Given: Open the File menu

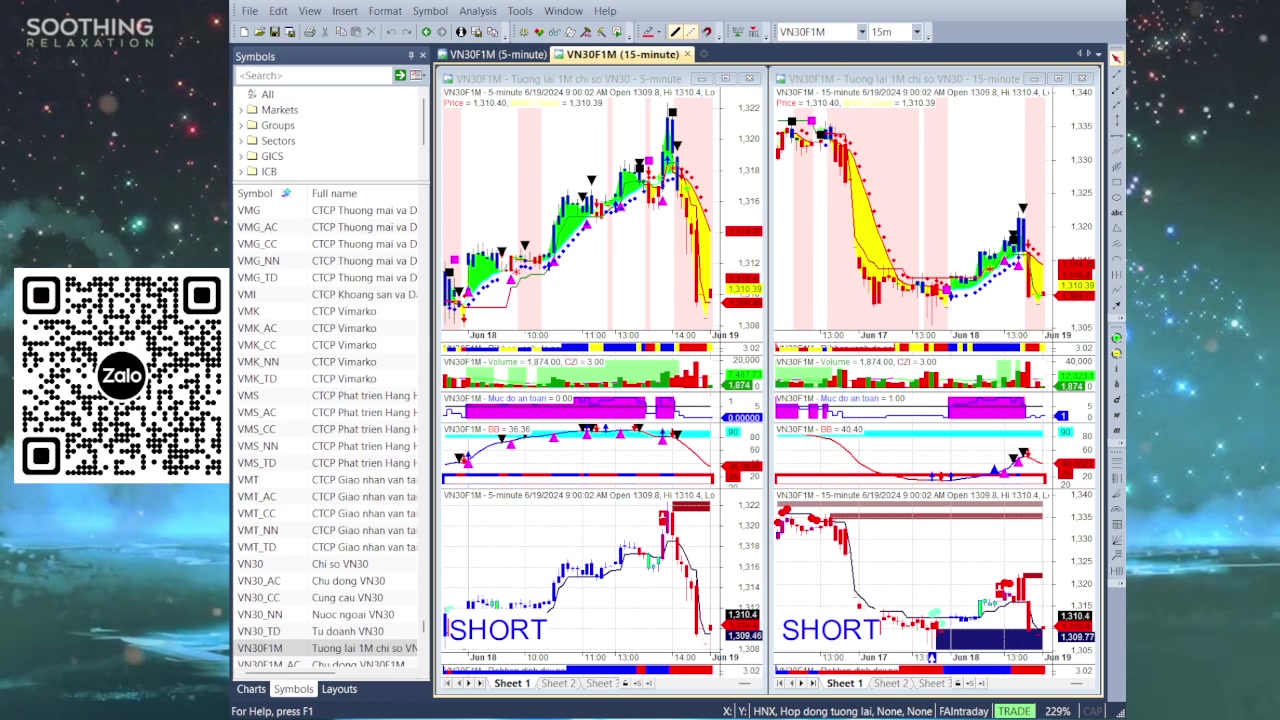Looking at the screenshot, I should (x=250, y=11).
